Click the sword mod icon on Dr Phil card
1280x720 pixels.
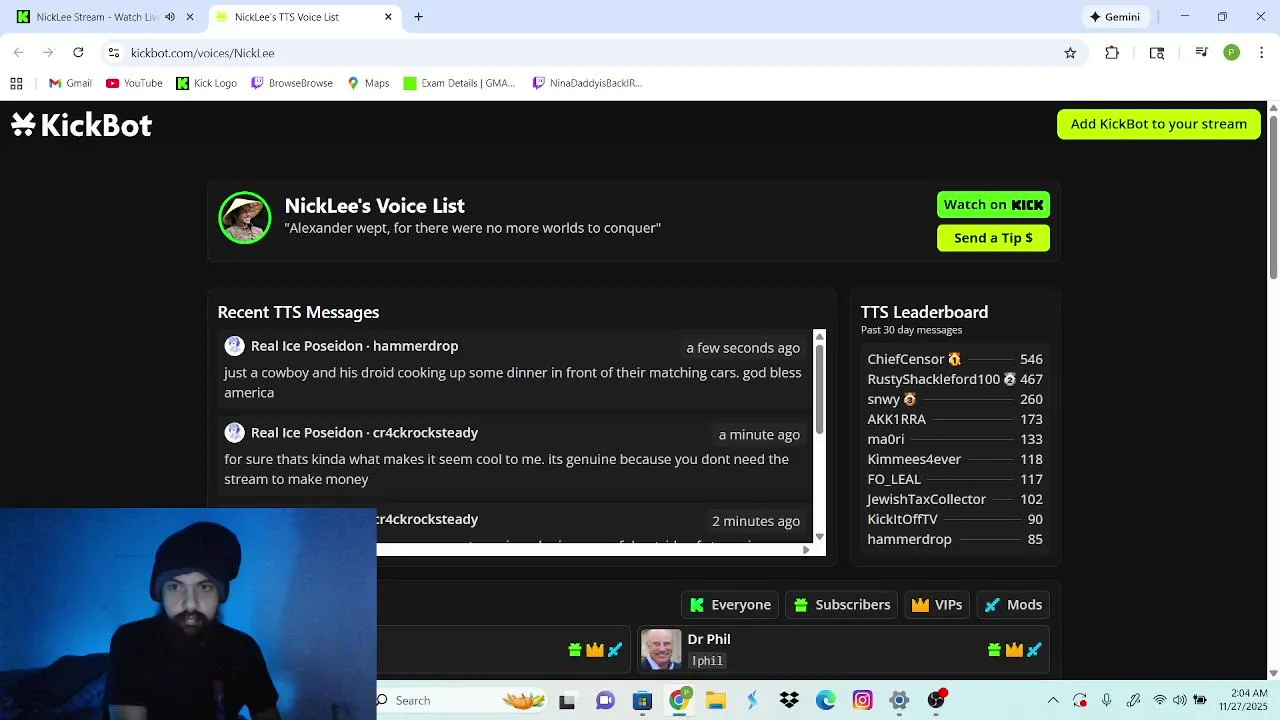[1034, 650]
